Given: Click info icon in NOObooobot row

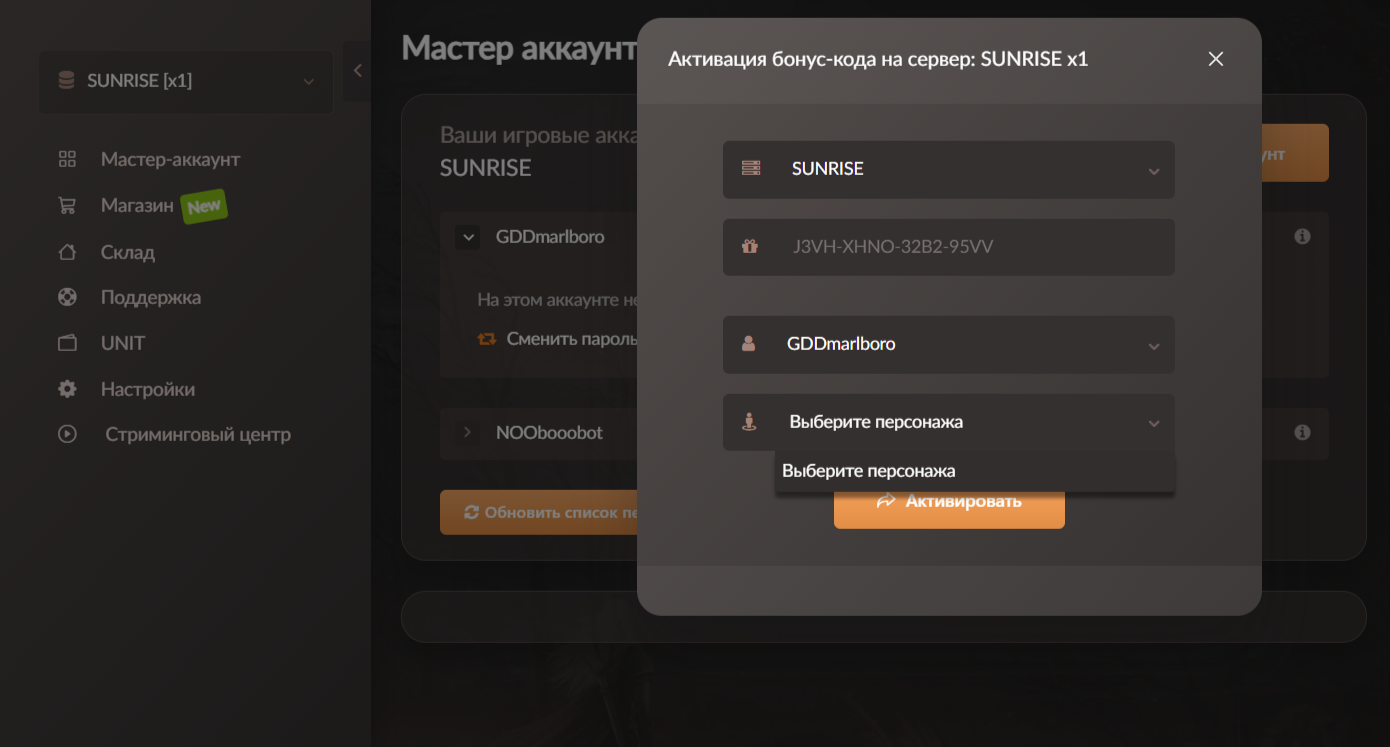Looking at the screenshot, I should click(1302, 433).
